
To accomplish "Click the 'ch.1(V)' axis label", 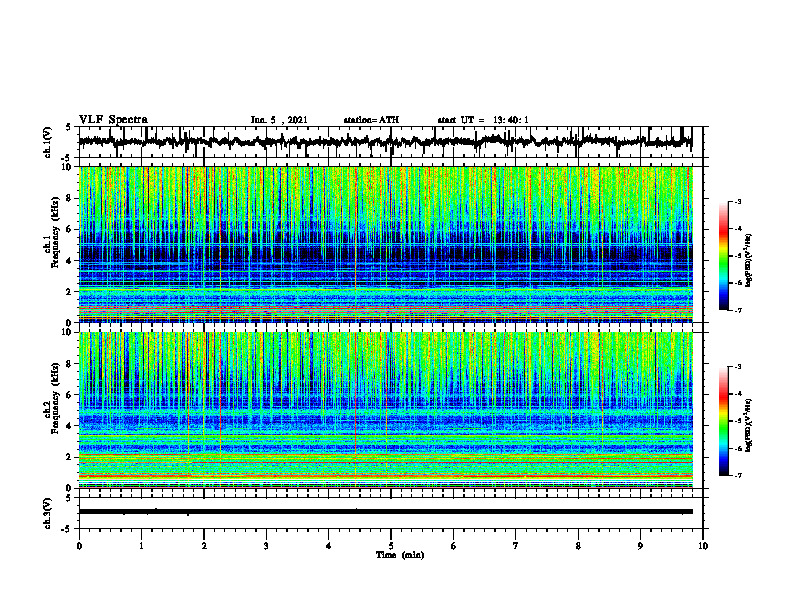I will pos(47,142).
